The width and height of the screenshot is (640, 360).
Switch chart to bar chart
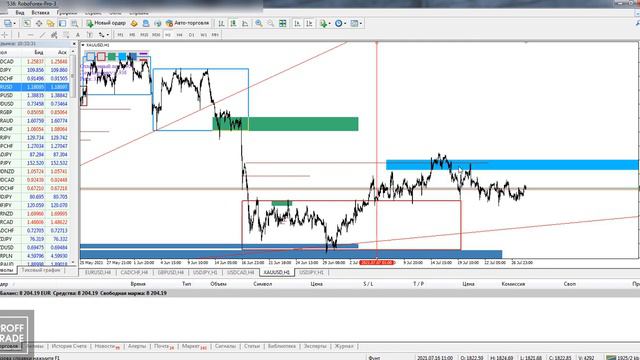[x=221, y=23]
